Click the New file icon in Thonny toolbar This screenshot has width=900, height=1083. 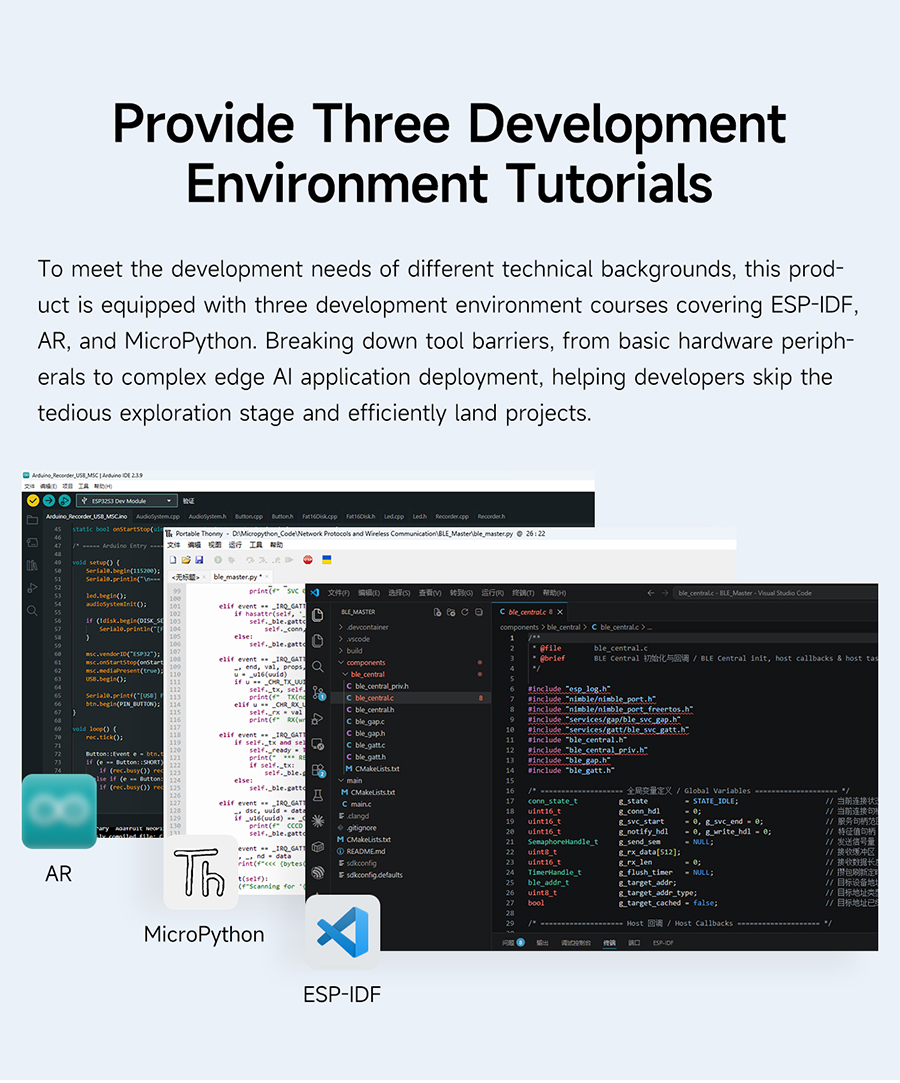[173, 560]
